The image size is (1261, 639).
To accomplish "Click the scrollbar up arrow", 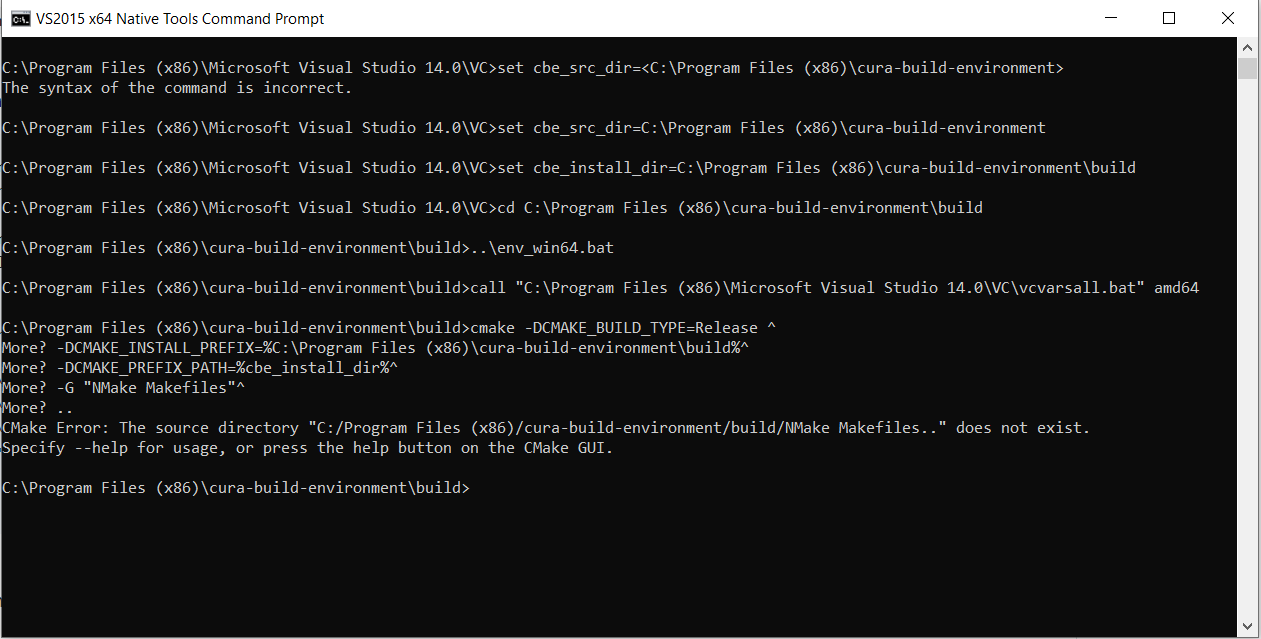I will click(1247, 47).
